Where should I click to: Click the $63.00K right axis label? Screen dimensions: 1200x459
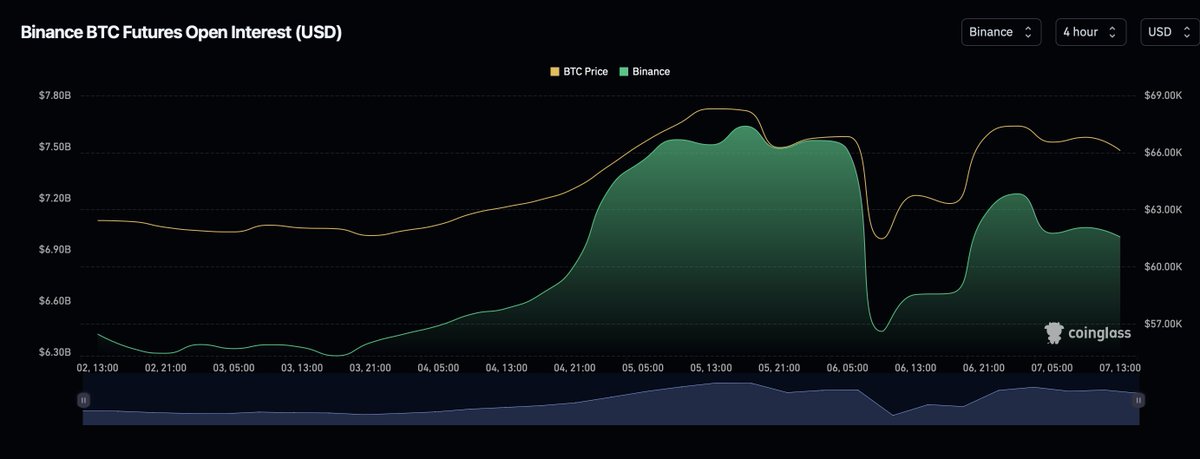click(1164, 210)
